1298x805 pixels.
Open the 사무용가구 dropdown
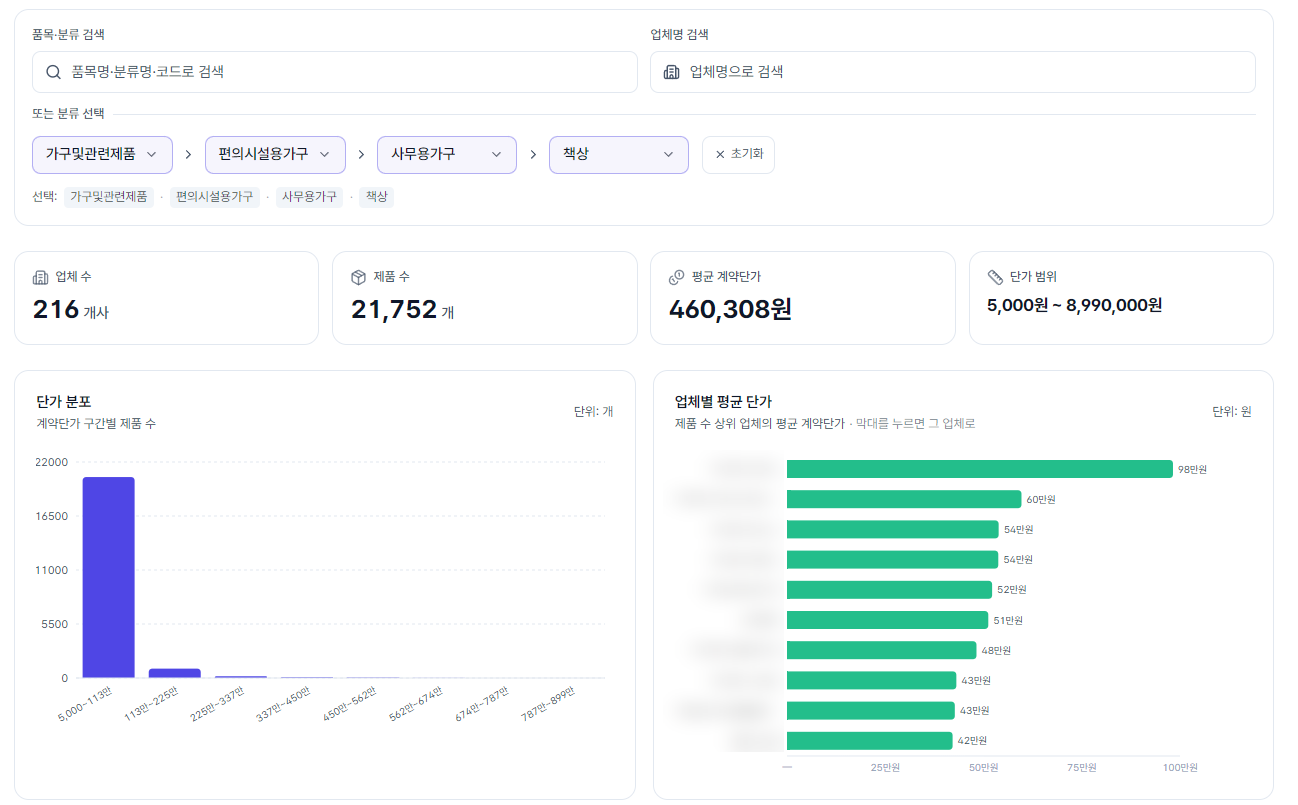[x=447, y=155]
